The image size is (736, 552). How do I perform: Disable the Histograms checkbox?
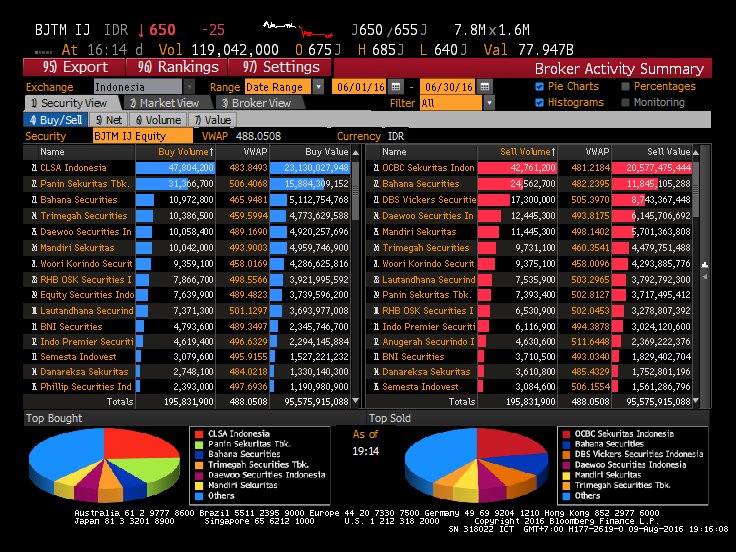tap(540, 102)
